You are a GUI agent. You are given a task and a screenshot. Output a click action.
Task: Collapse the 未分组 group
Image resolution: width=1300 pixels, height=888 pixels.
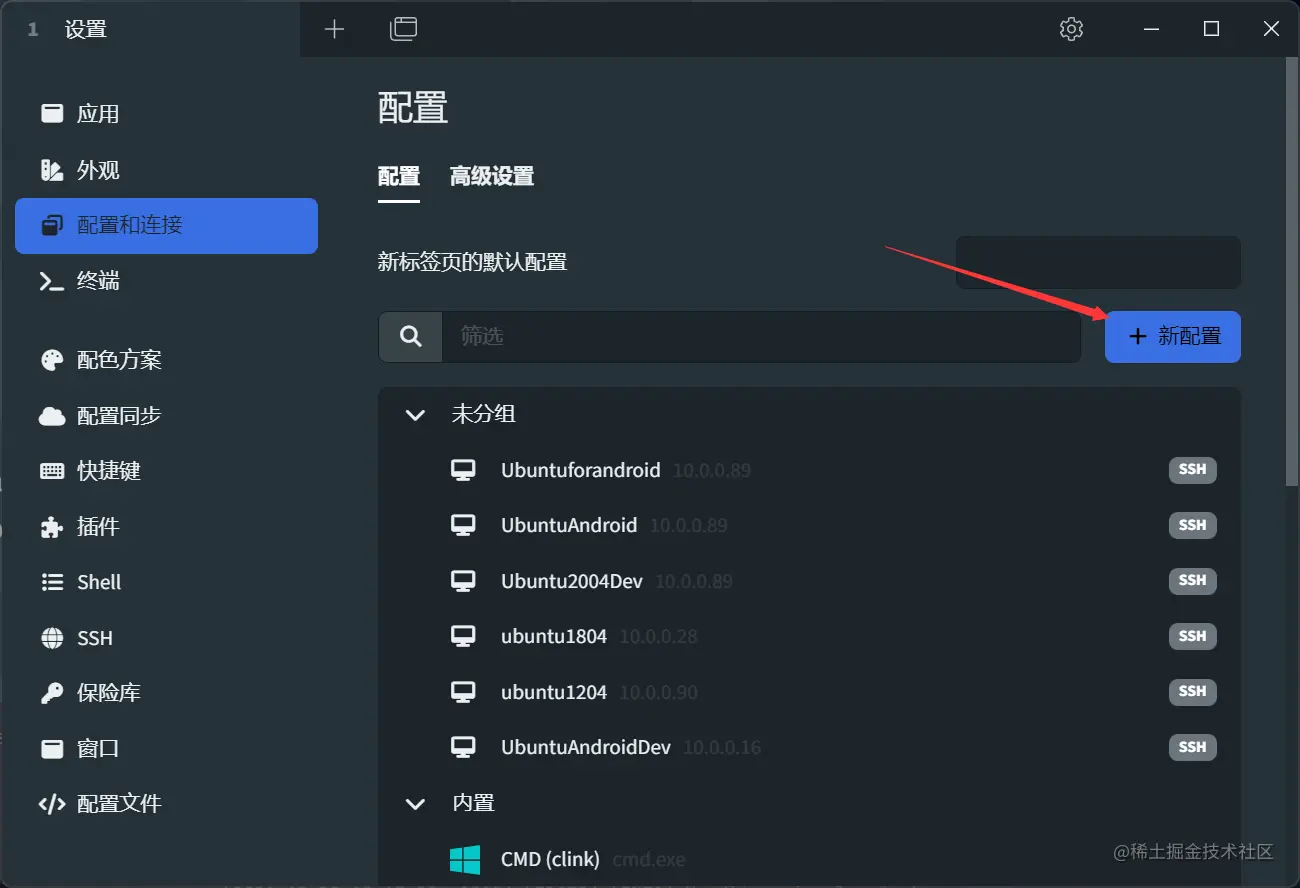click(x=415, y=414)
